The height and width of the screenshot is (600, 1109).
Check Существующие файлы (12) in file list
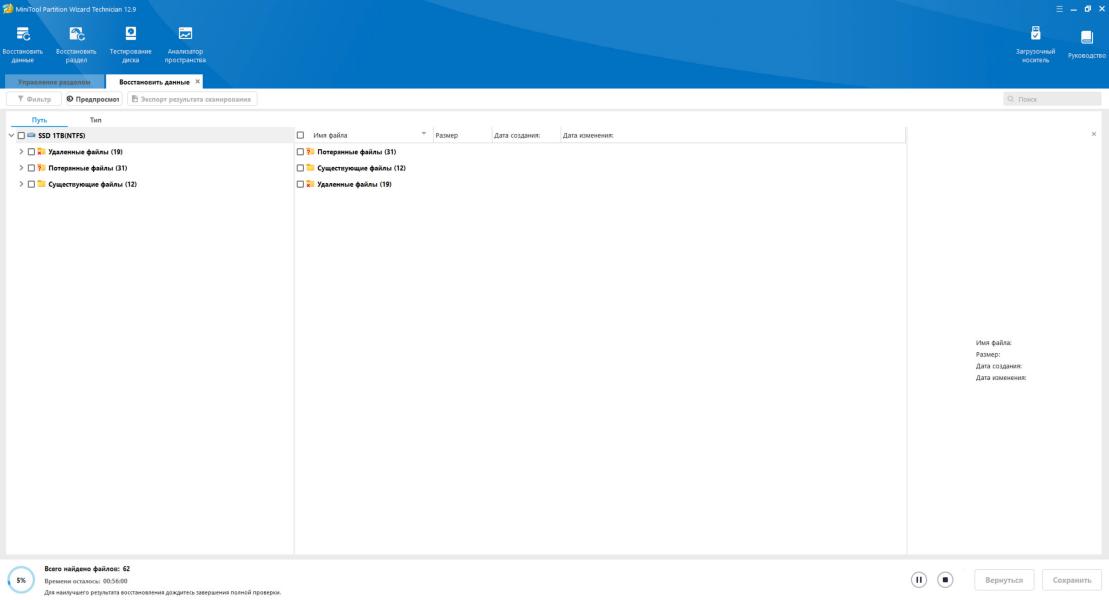tap(300, 168)
